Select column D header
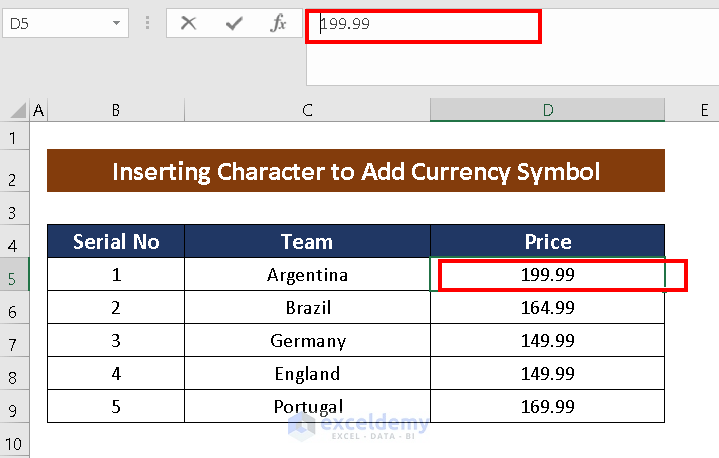The image size is (719, 458). pyautogui.click(x=548, y=110)
